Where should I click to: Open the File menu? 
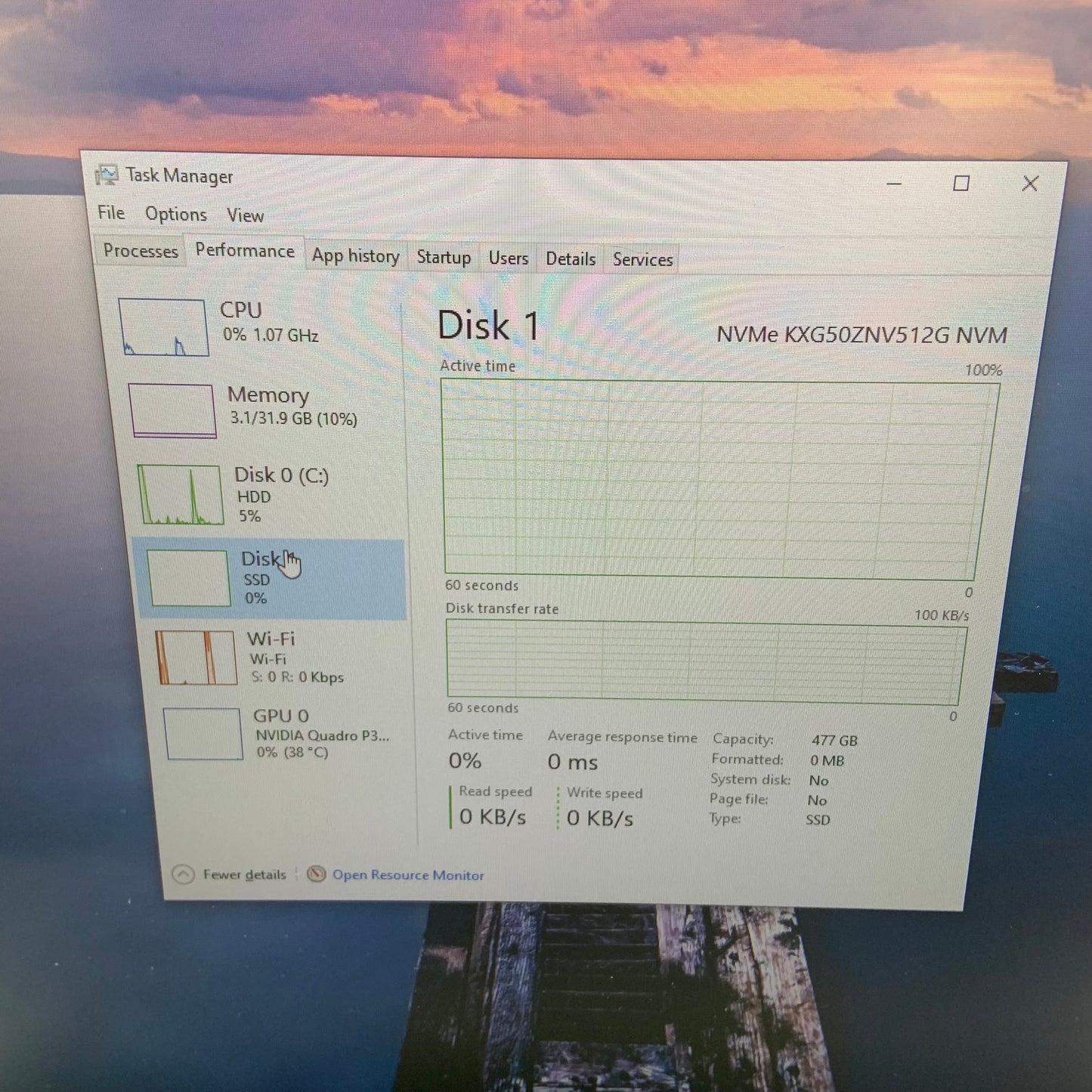pyautogui.click(x=110, y=214)
